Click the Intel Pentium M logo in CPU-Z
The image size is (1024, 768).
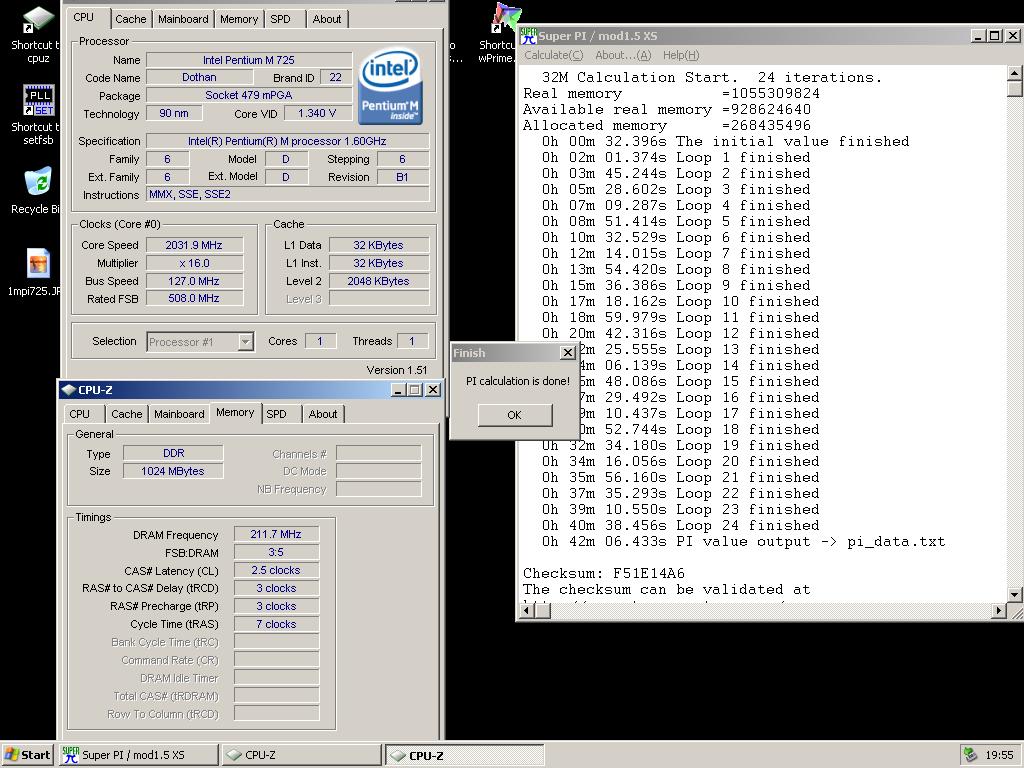click(x=391, y=86)
